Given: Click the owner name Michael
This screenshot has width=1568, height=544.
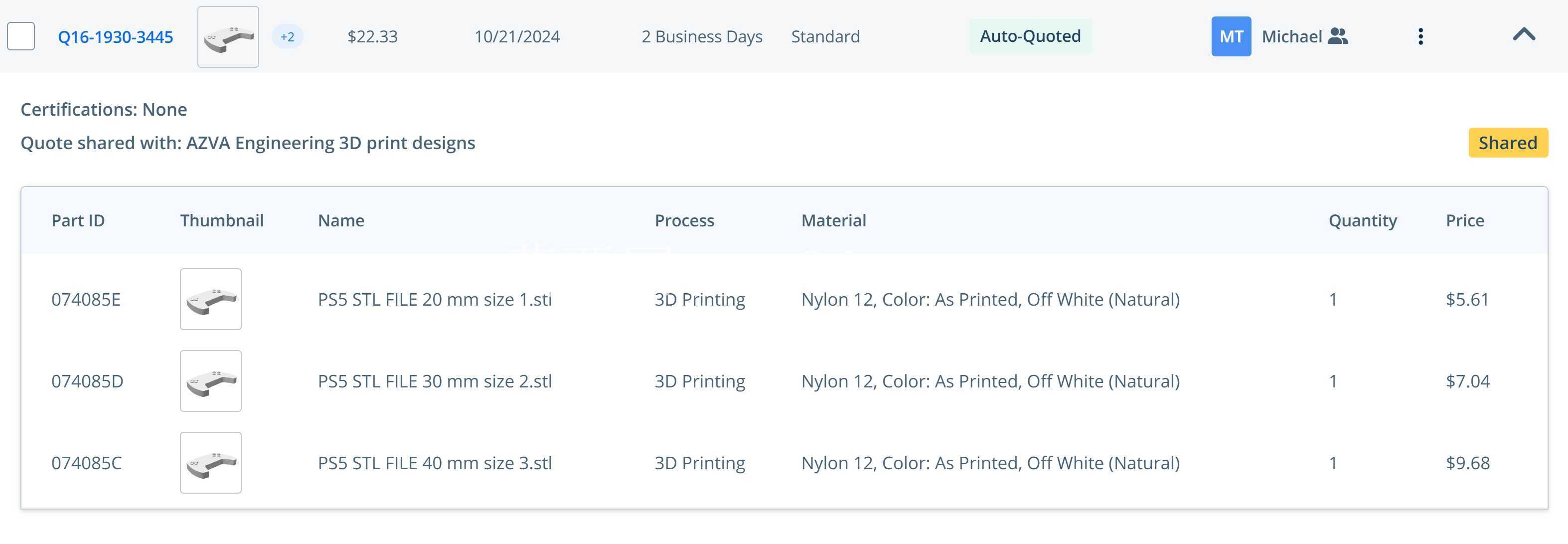Looking at the screenshot, I should point(1292,36).
